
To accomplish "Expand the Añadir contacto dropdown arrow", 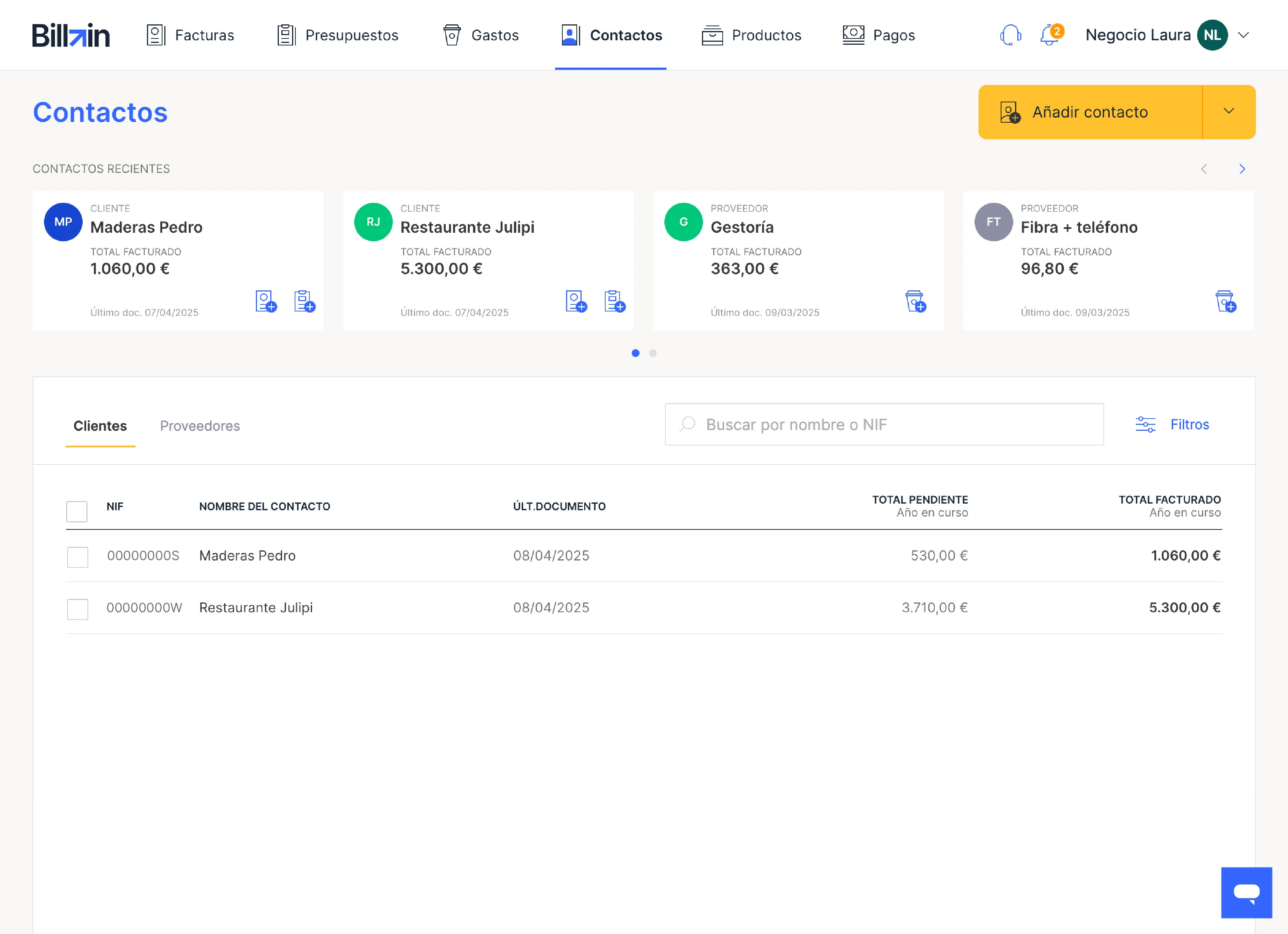I will (1229, 112).
